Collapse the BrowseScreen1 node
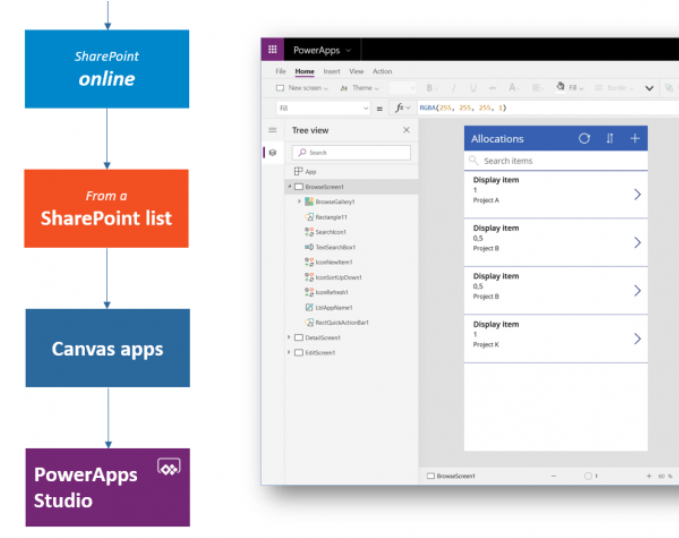This screenshot has height=538, width=679. pyautogui.click(x=289, y=187)
